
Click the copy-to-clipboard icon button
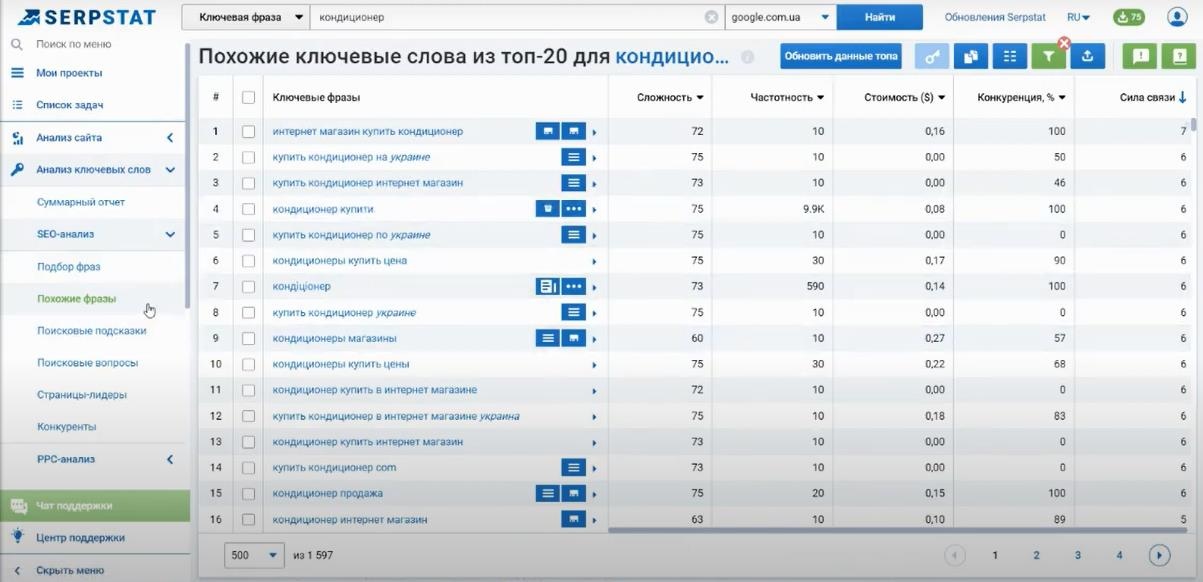click(970, 57)
